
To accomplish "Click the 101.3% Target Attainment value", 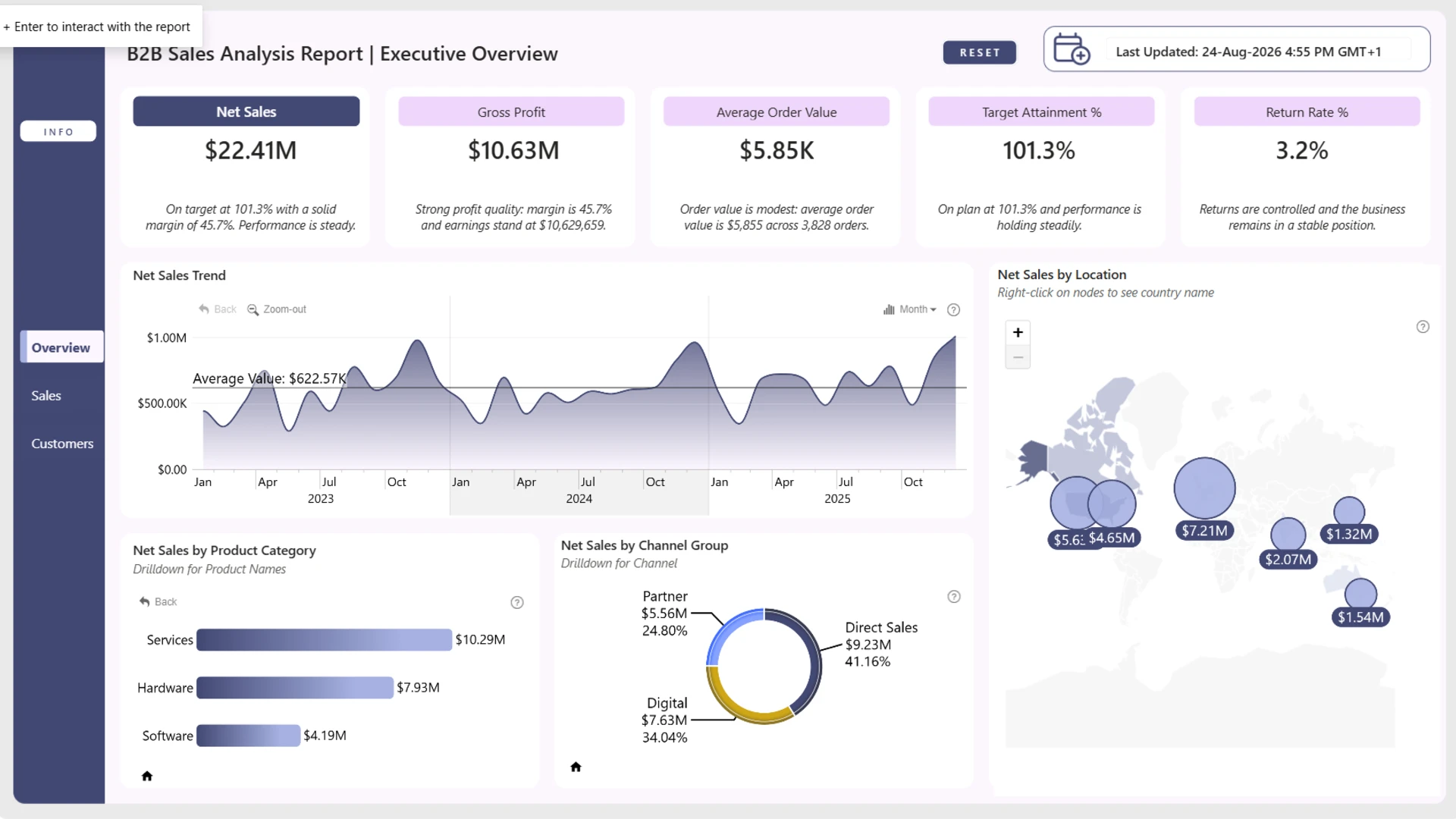I will click(1039, 150).
